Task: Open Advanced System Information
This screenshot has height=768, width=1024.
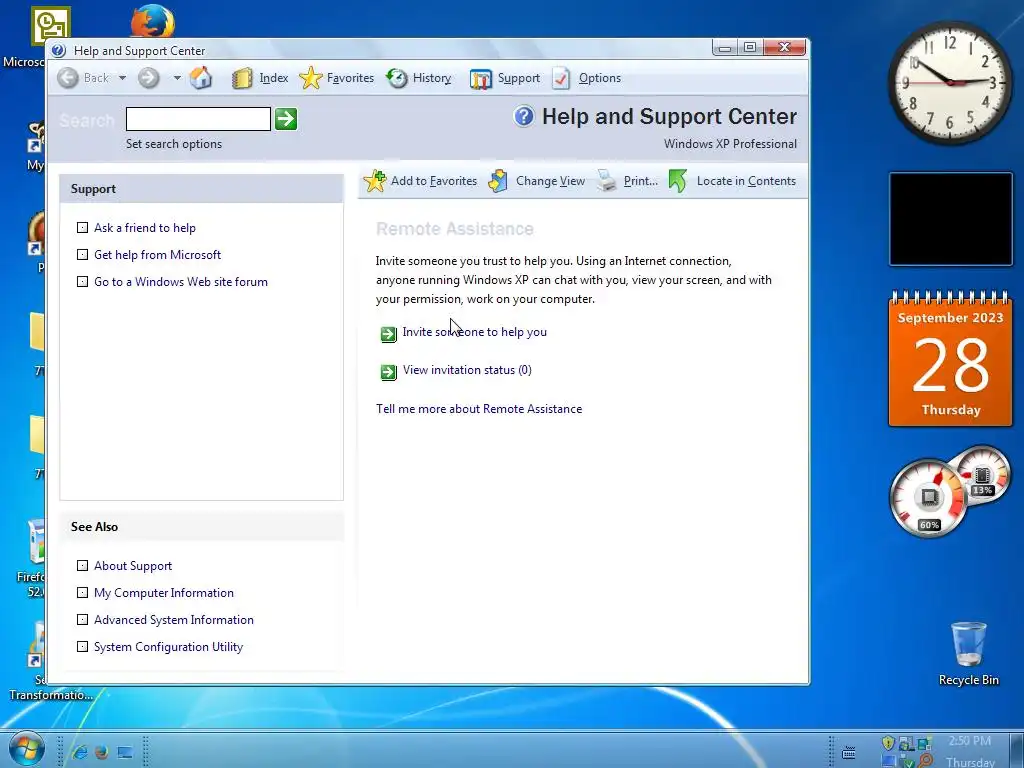Action: coord(174,620)
